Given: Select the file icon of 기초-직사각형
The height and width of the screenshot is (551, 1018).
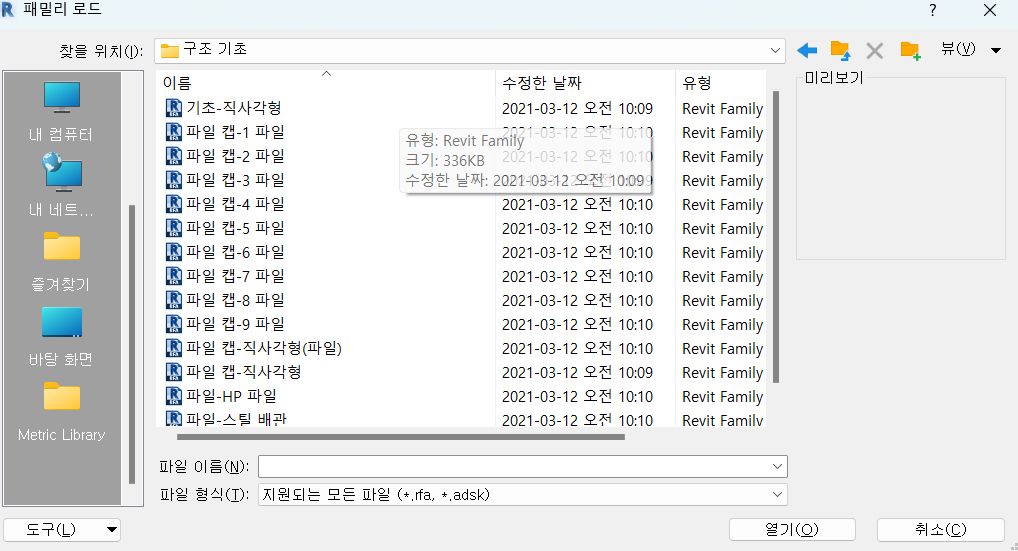Looking at the screenshot, I should click(173, 108).
